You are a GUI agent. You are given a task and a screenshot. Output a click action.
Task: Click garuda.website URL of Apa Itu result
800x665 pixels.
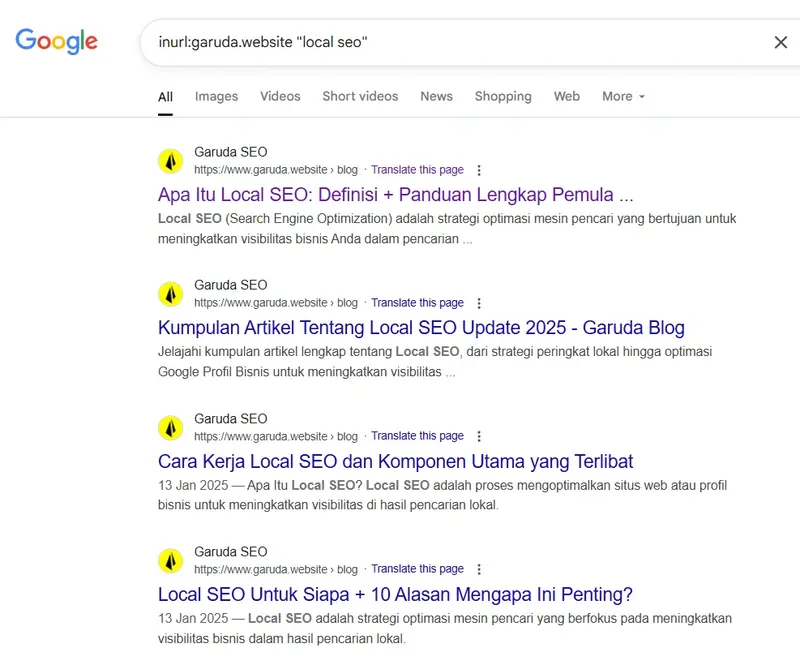276,170
